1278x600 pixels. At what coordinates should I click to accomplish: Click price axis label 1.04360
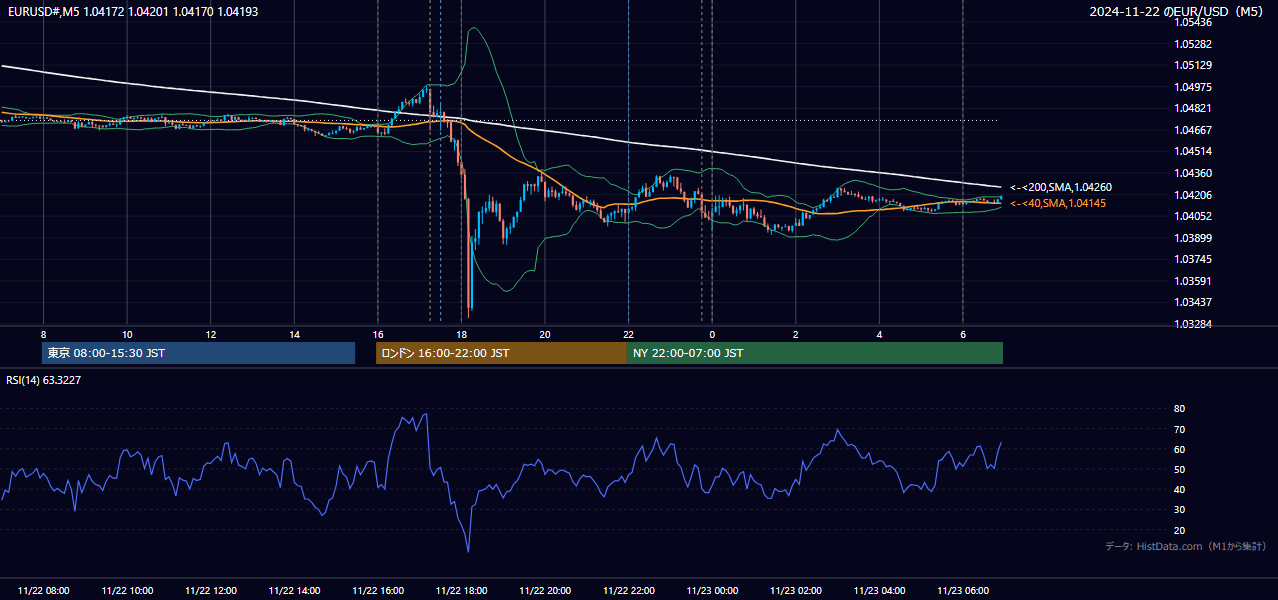pyautogui.click(x=1193, y=173)
